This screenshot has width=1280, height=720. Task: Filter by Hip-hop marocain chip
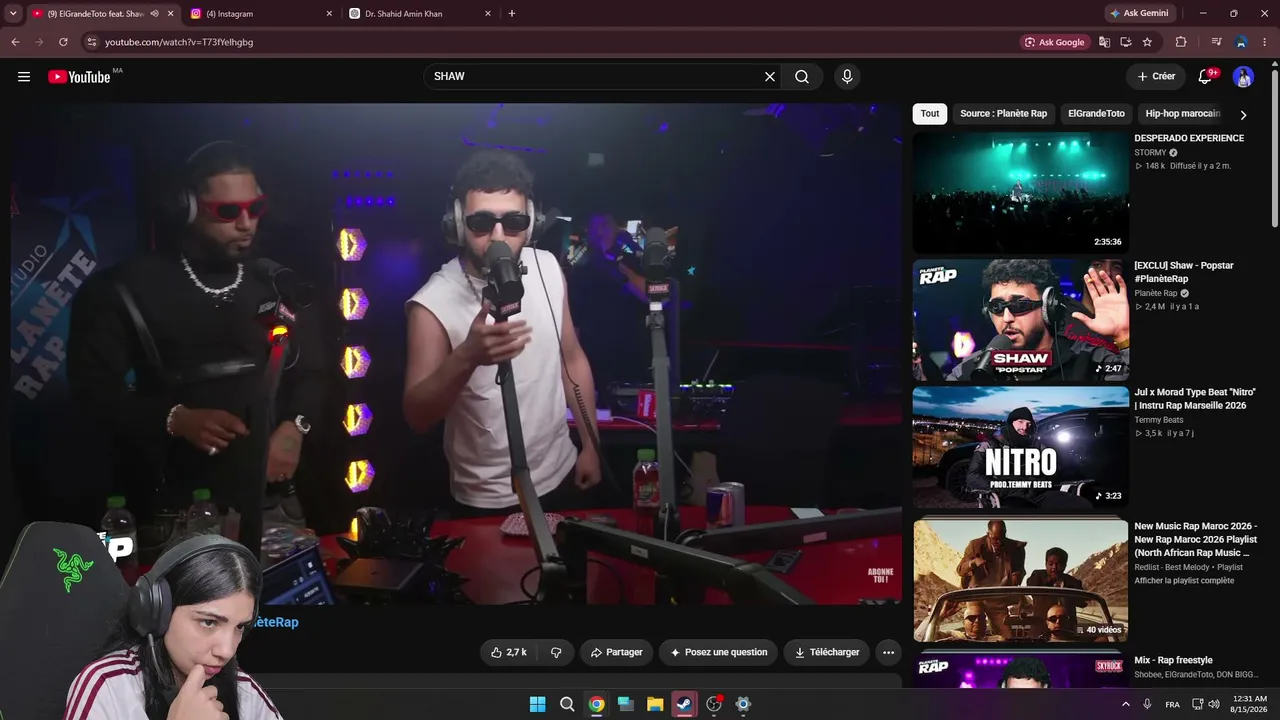[1183, 114]
